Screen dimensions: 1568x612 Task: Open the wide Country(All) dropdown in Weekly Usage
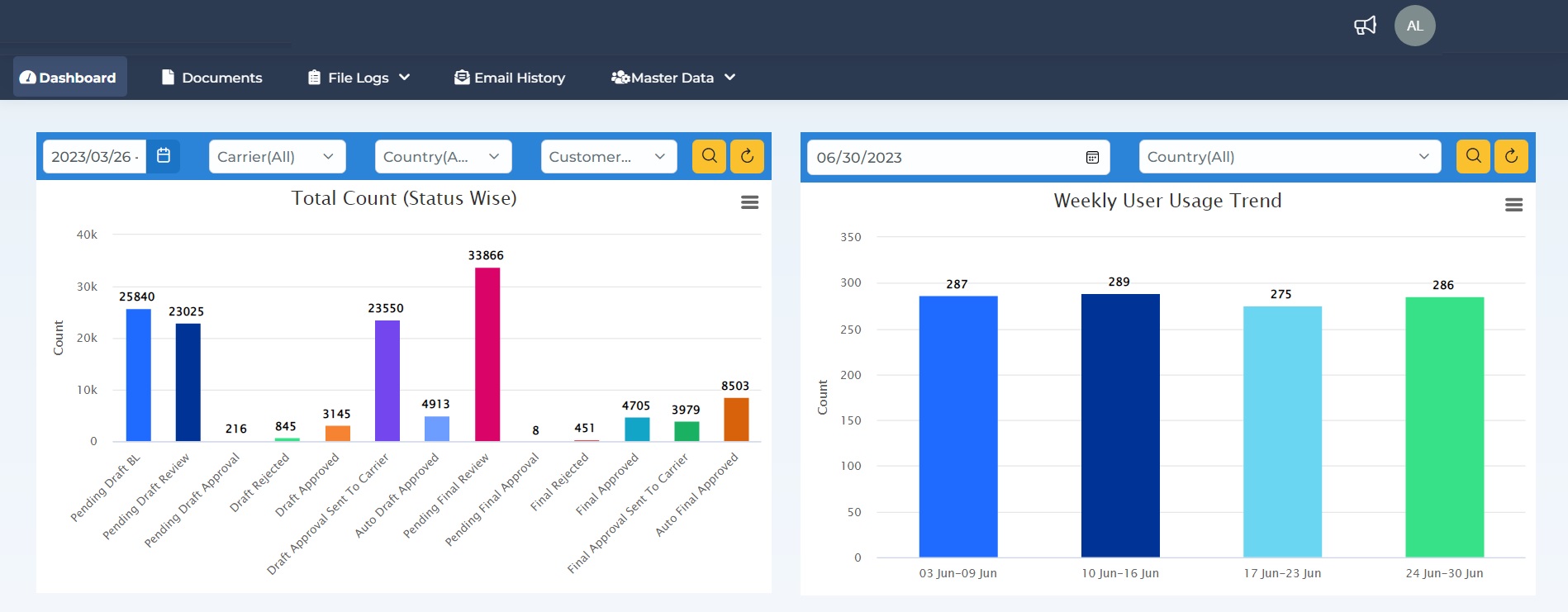coord(1289,157)
